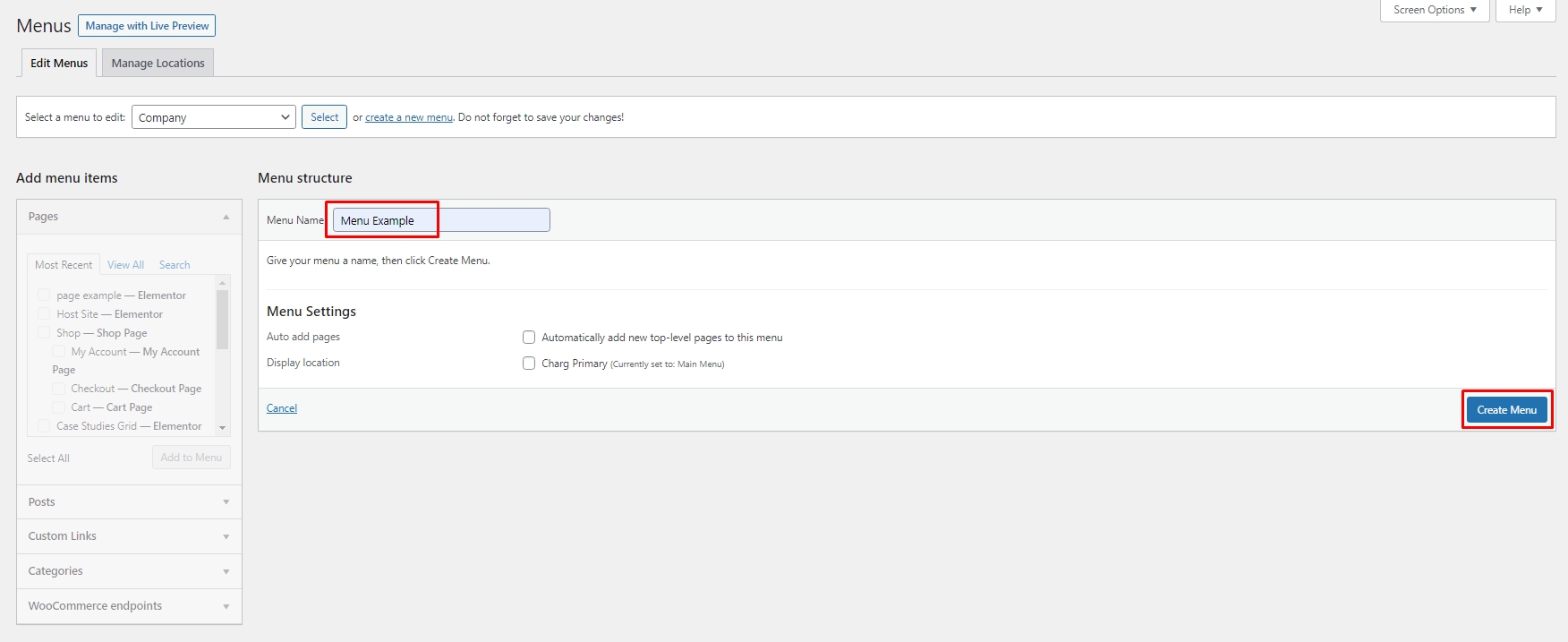Open the Company menu selection dropdown
This screenshot has width=1568, height=642.
(213, 117)
